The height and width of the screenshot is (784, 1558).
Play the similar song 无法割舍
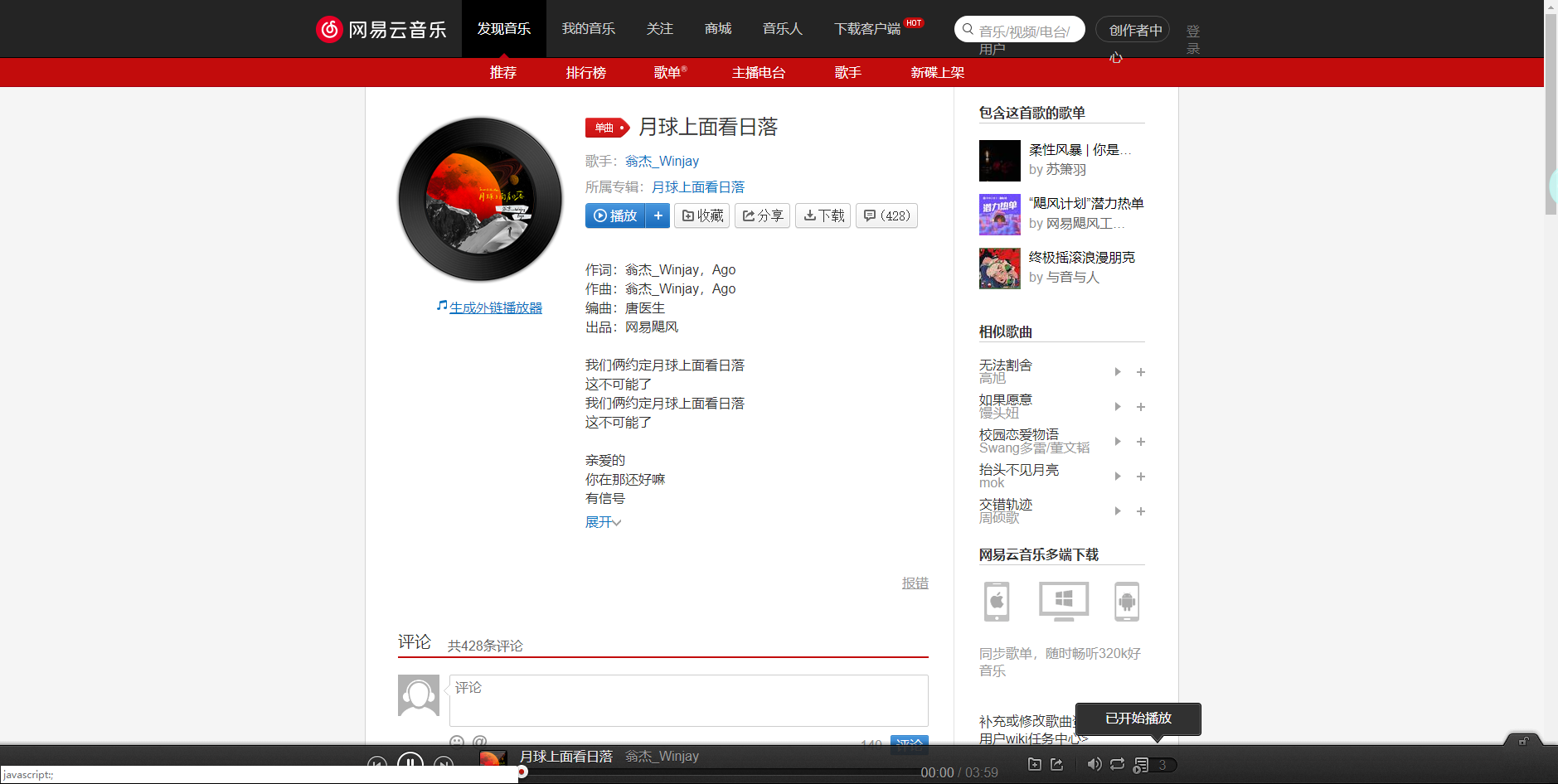(1117, 372)
